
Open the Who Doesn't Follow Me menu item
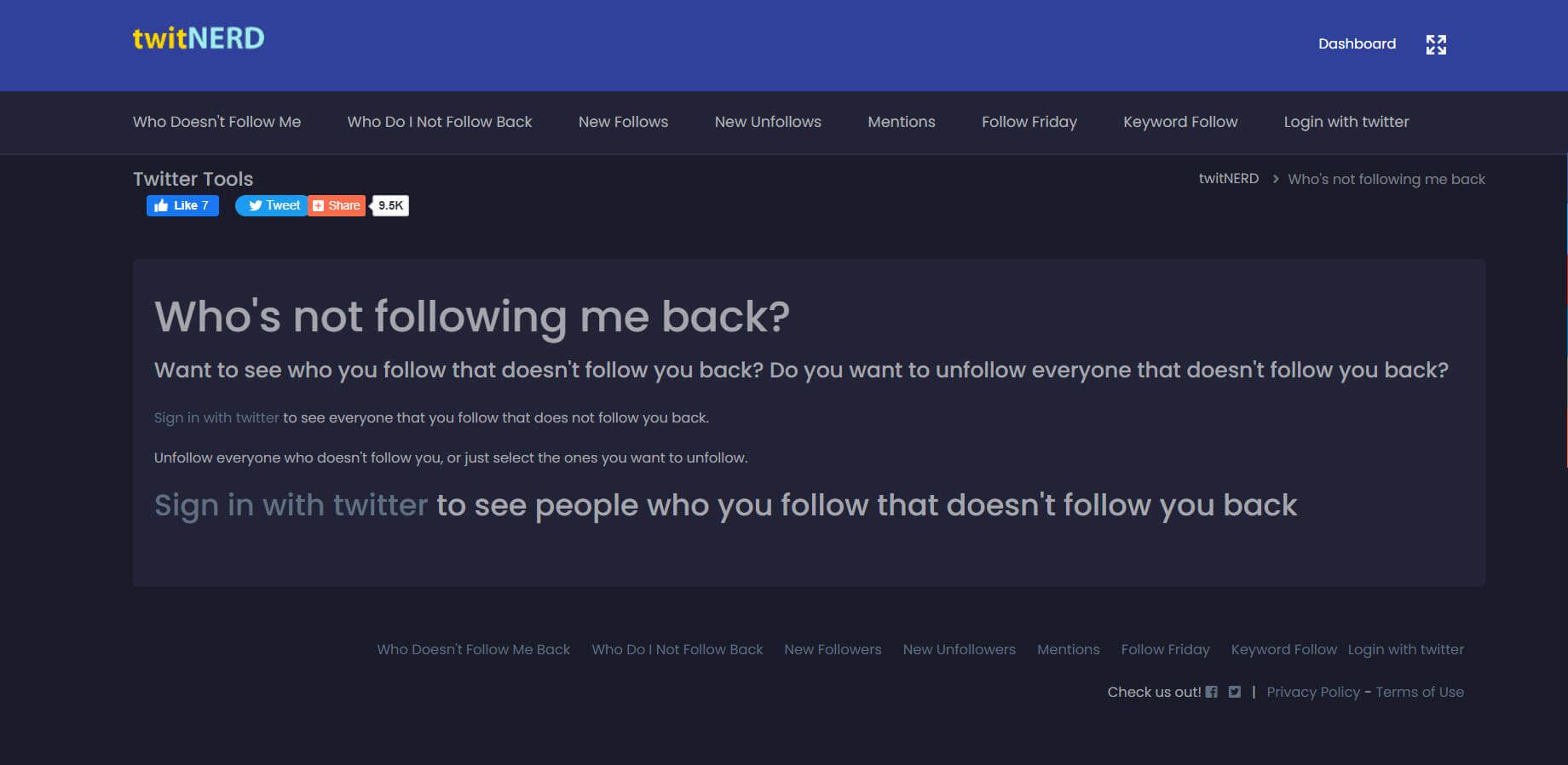pyautogui.click(x=216, y=122)
